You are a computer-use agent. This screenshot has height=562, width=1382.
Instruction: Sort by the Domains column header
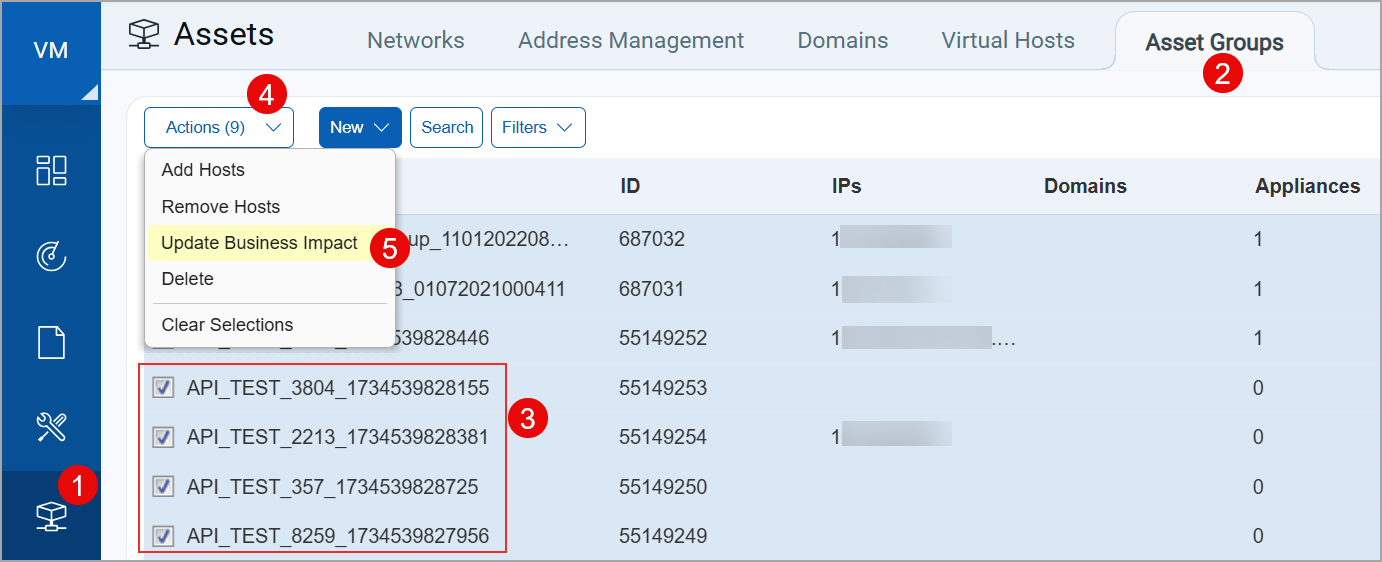click(x=1085, y=186)
